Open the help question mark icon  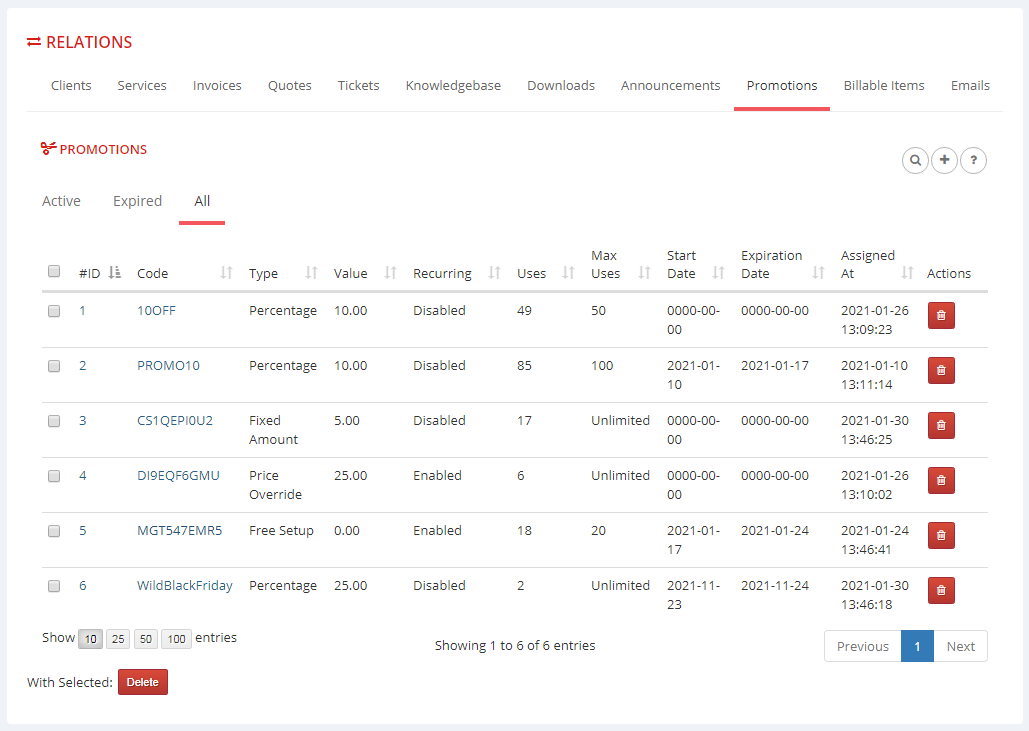[x=973, y=160]
